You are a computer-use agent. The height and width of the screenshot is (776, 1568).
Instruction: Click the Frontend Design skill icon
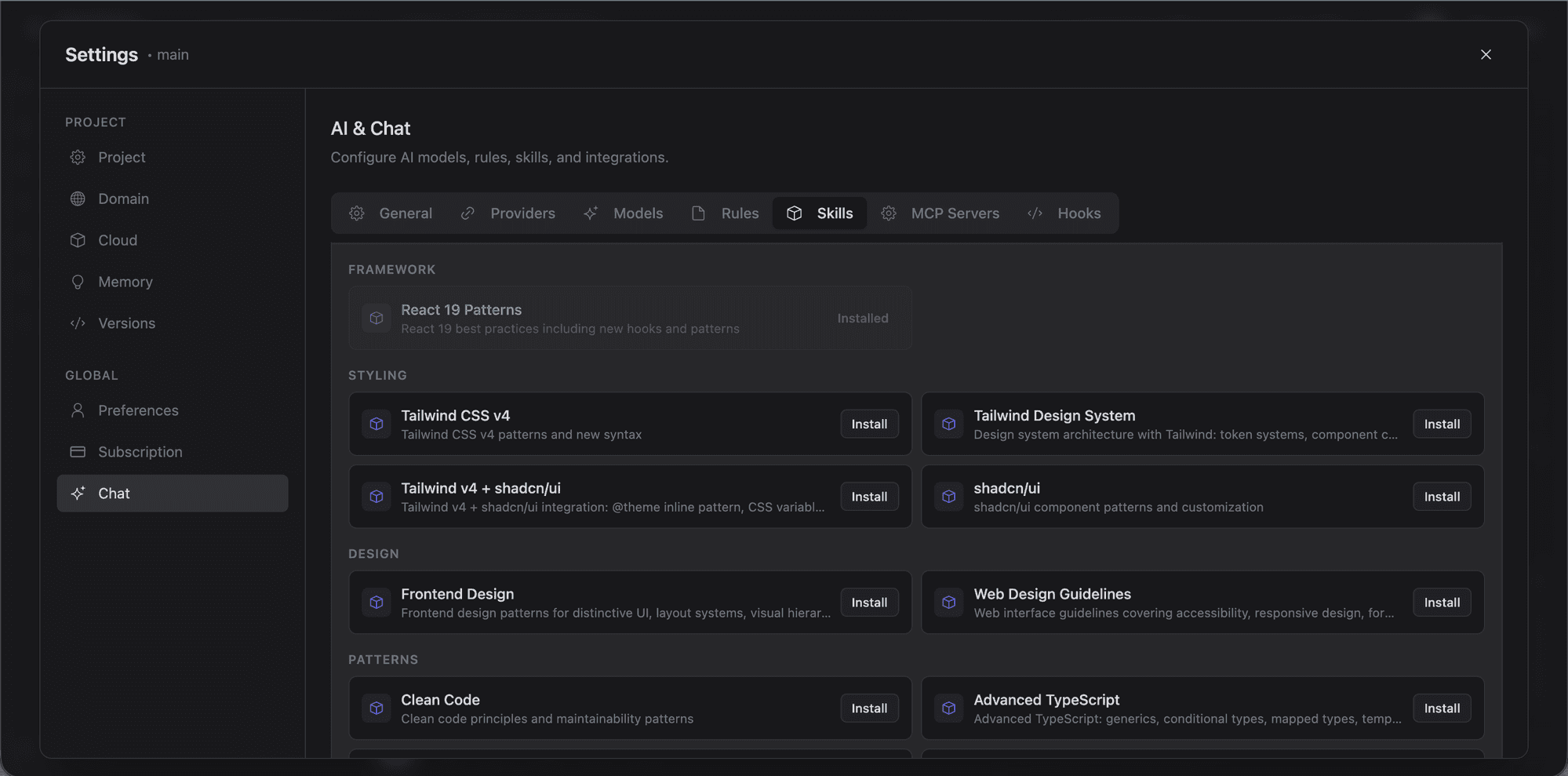tap(377, 602)
